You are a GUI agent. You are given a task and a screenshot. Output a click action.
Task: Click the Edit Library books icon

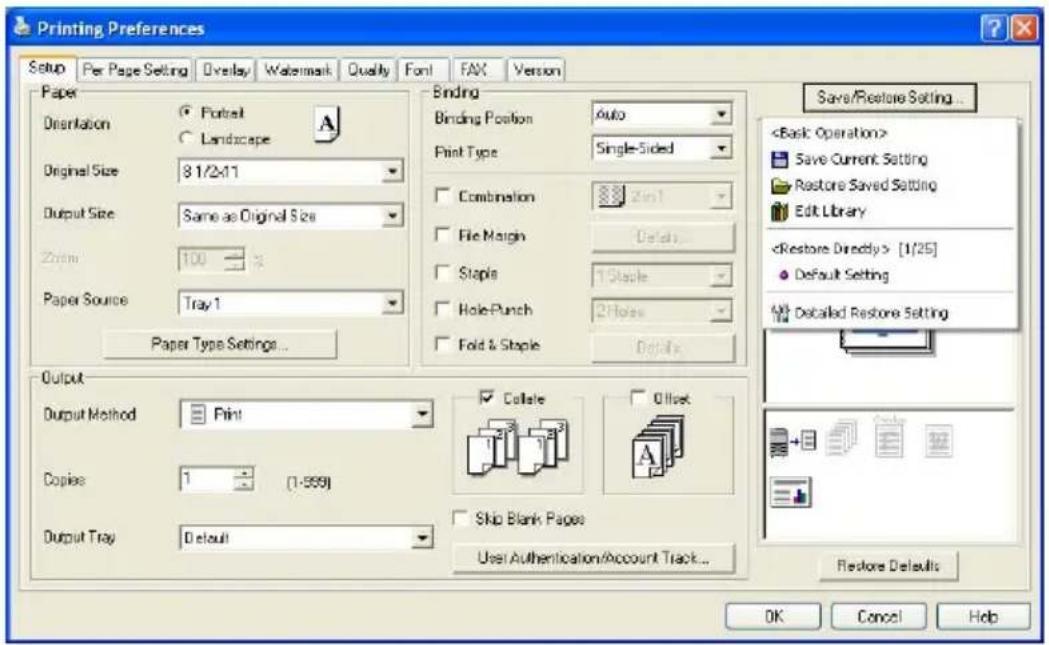point(779,211)
